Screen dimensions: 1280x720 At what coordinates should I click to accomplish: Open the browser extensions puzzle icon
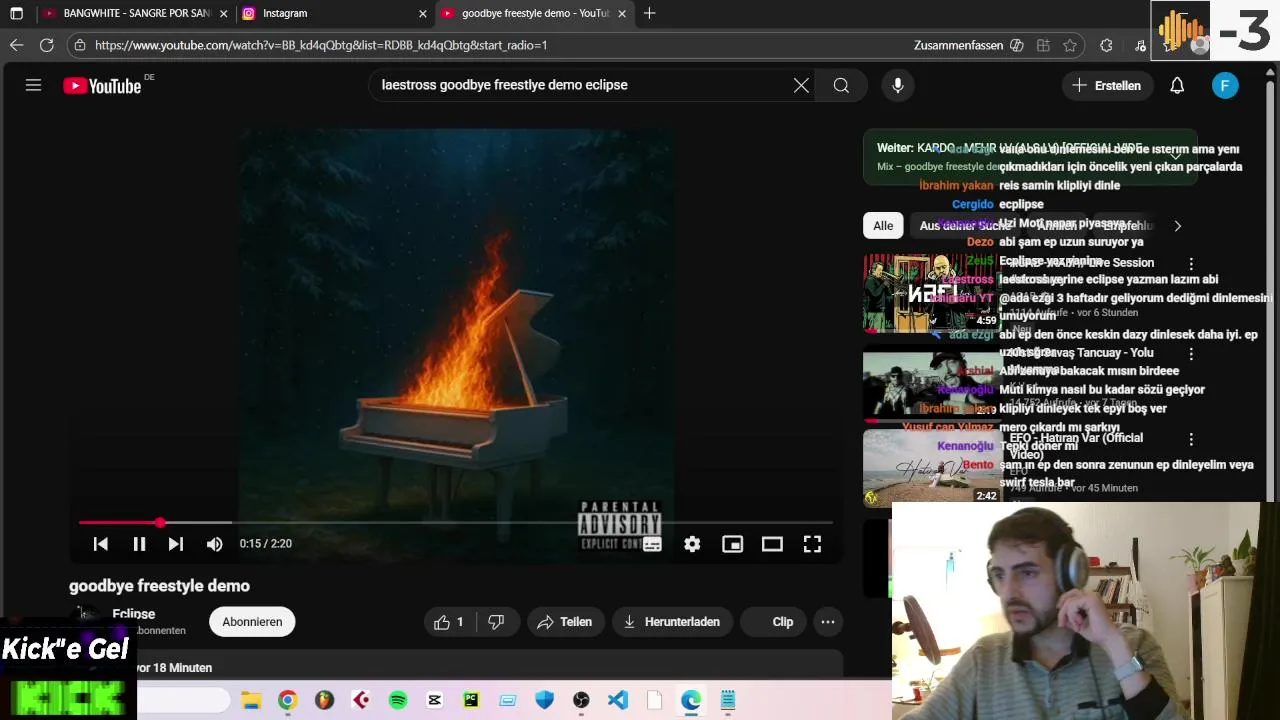(1106, 45)
